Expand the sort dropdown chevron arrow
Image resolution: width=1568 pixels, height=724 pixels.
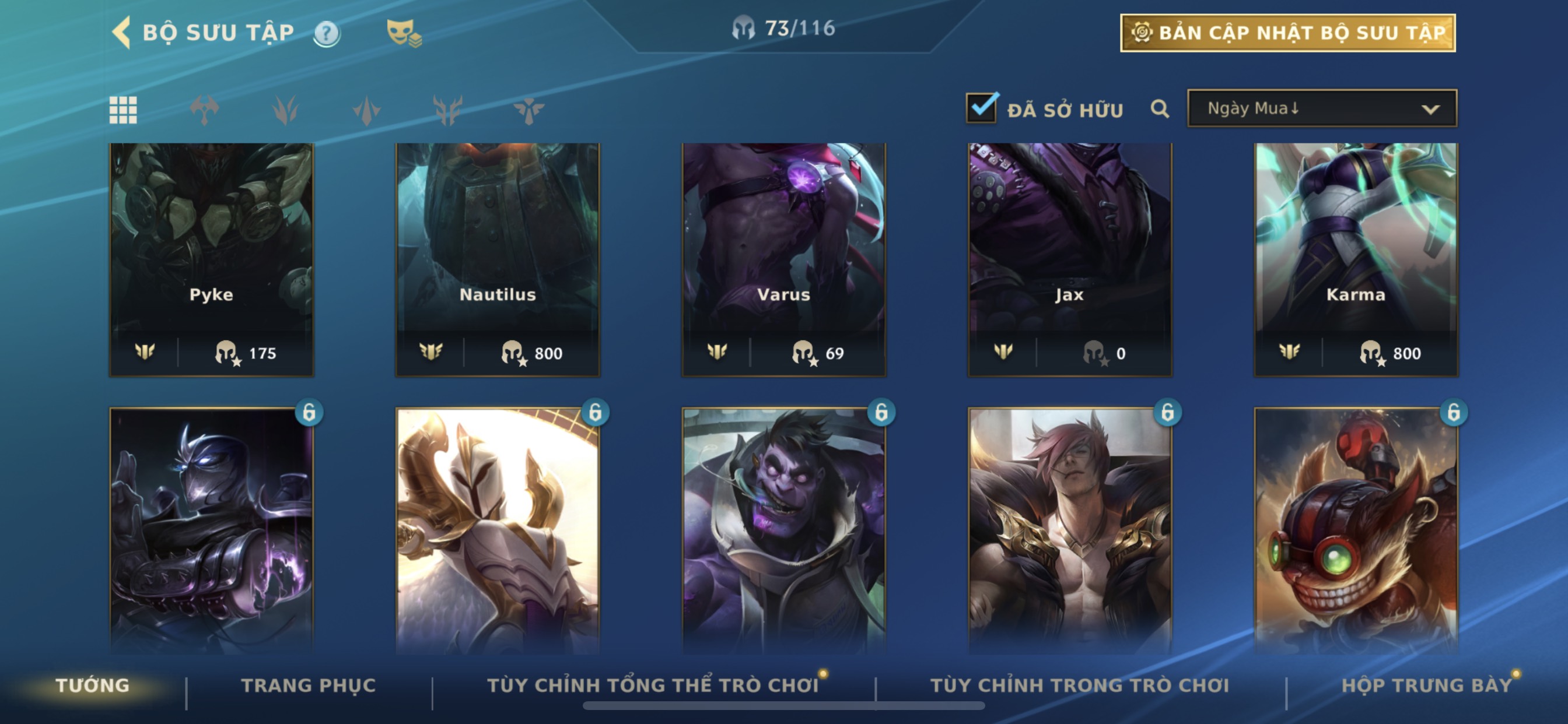[1430, 110]
